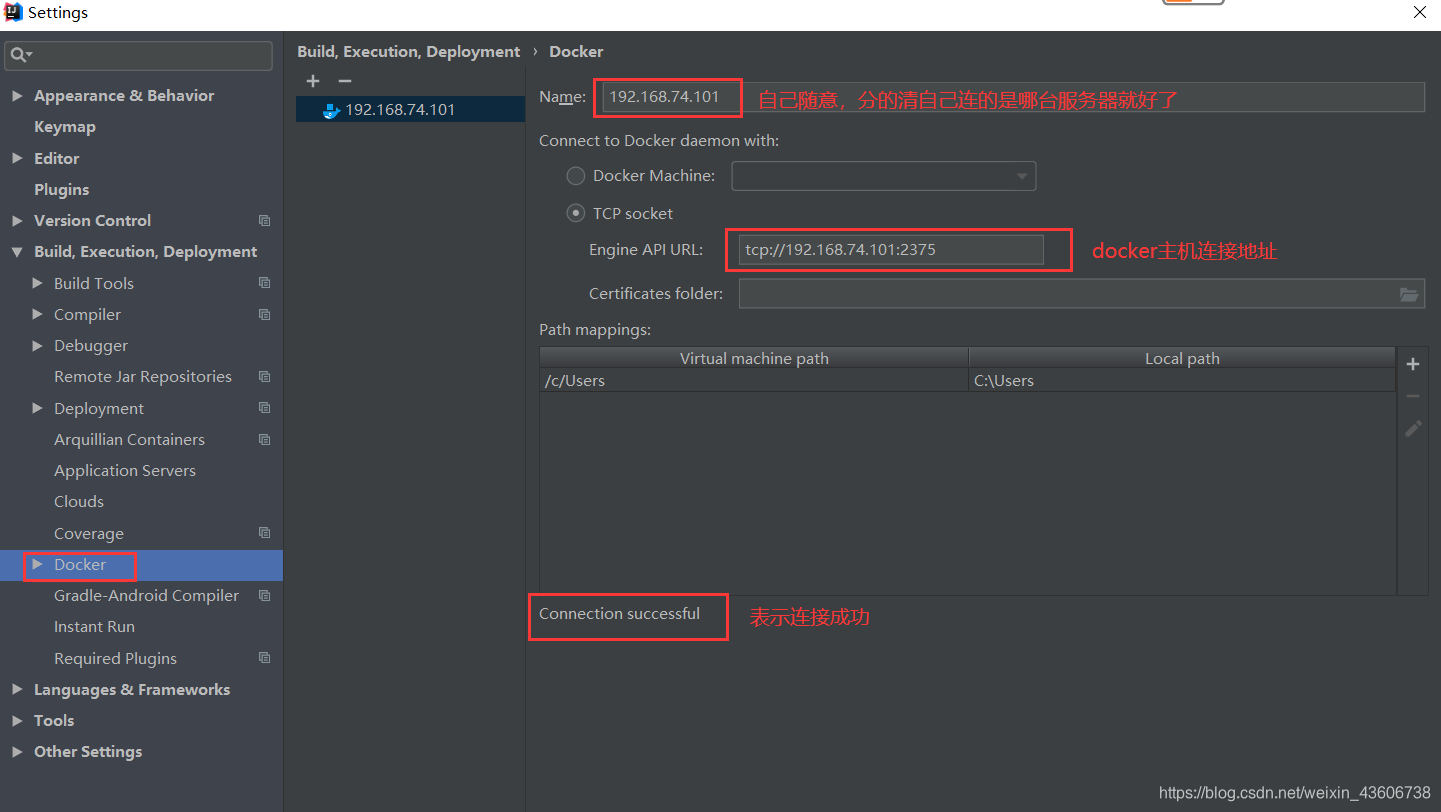Open Clouds settings page
1441x812 pixels.
point(79,501)
